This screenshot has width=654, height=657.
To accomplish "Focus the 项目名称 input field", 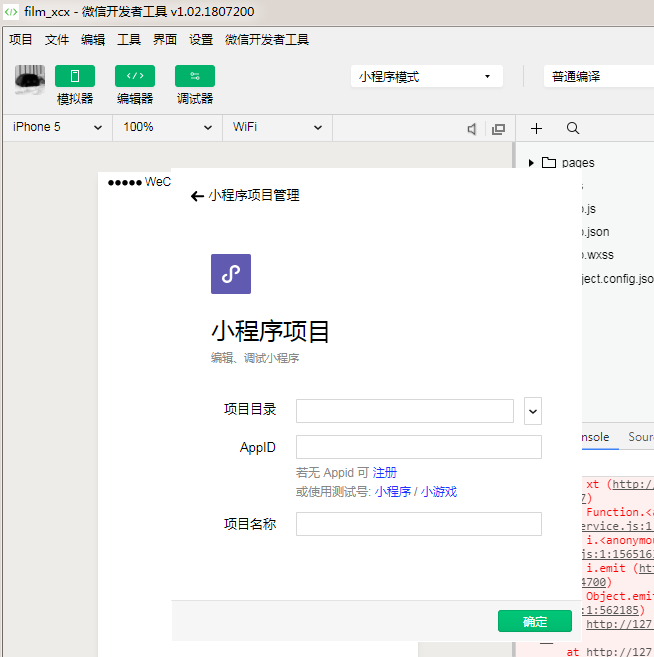I will coord(419,524).
